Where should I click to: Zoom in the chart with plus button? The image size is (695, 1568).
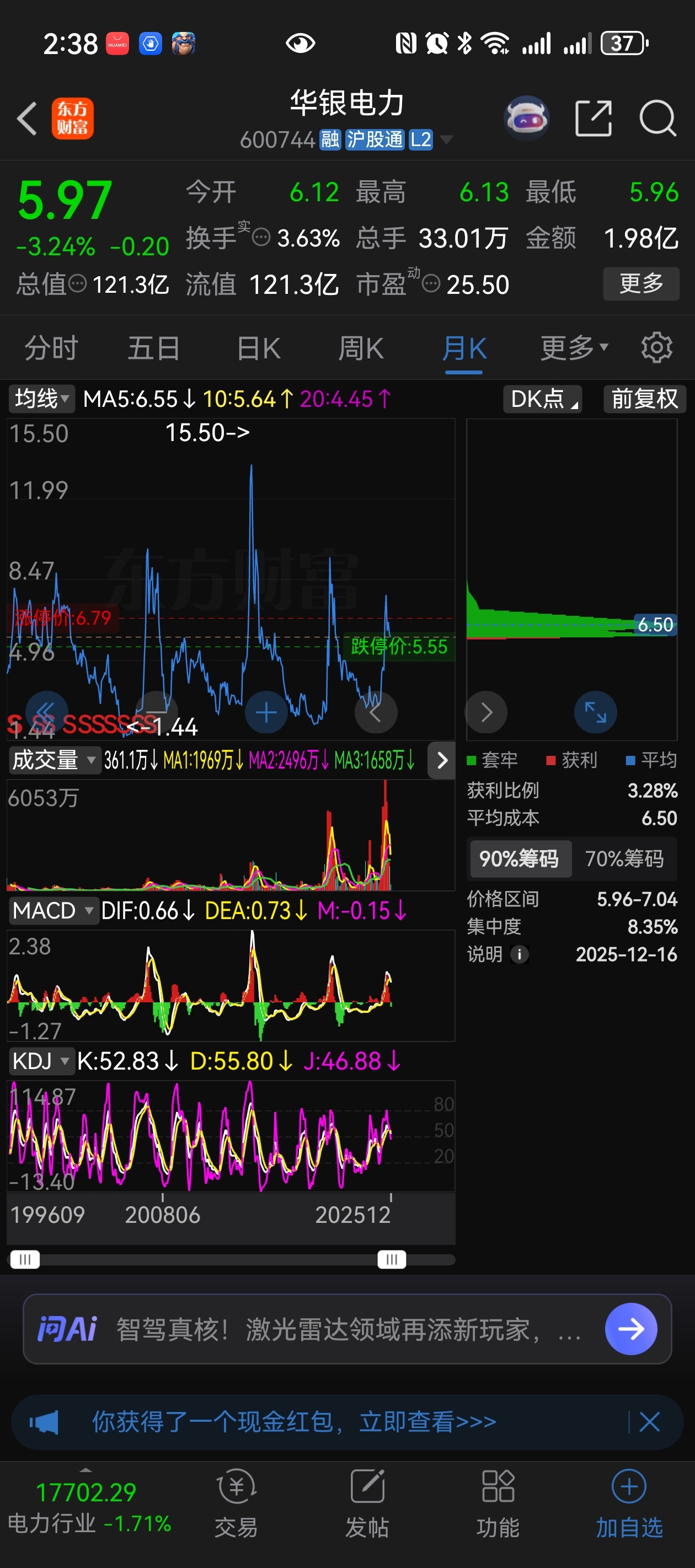[266, 712]
